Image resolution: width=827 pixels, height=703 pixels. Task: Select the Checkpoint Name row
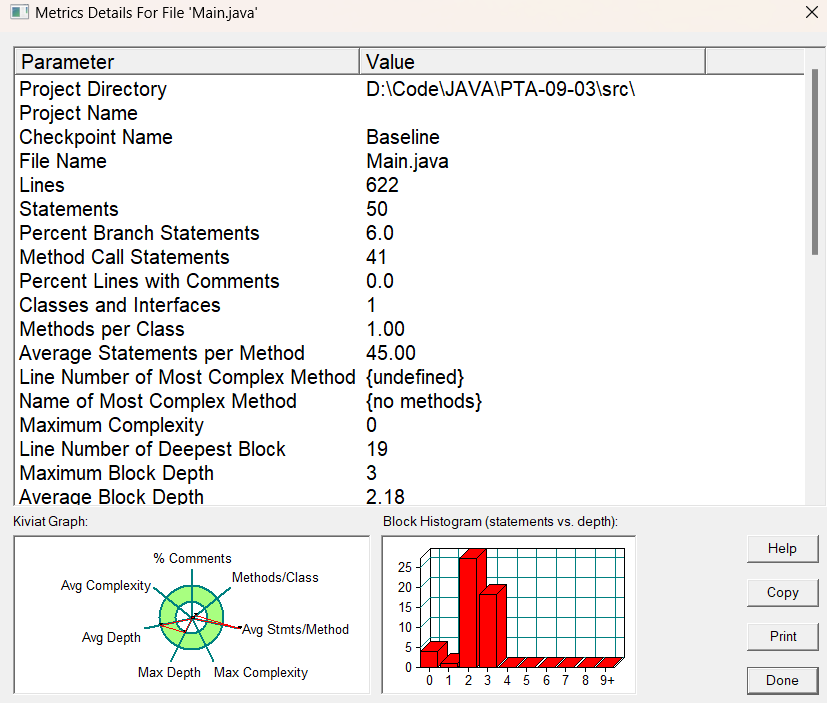(409, 137)
